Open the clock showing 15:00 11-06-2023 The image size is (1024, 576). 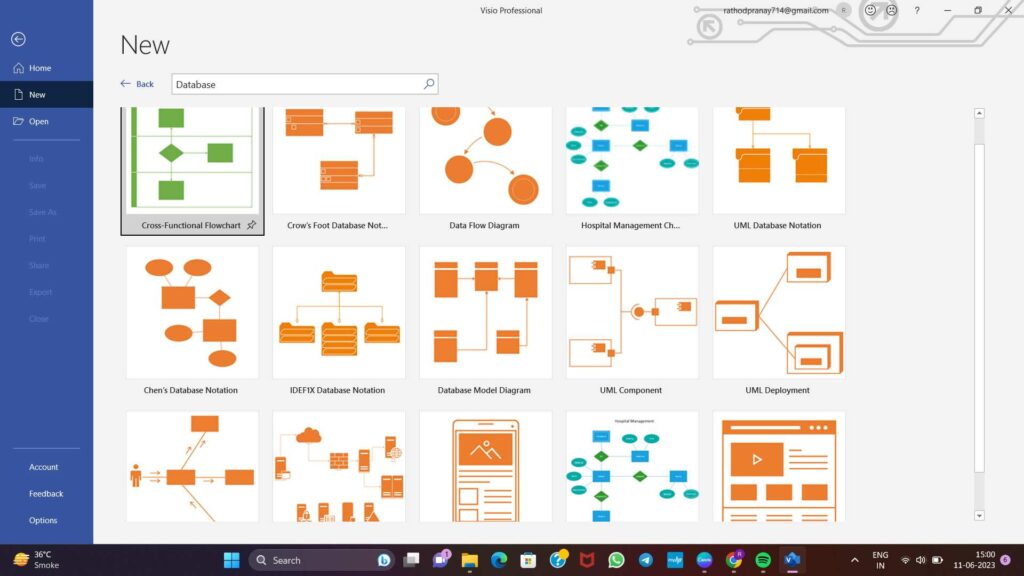tap(974, 560)
